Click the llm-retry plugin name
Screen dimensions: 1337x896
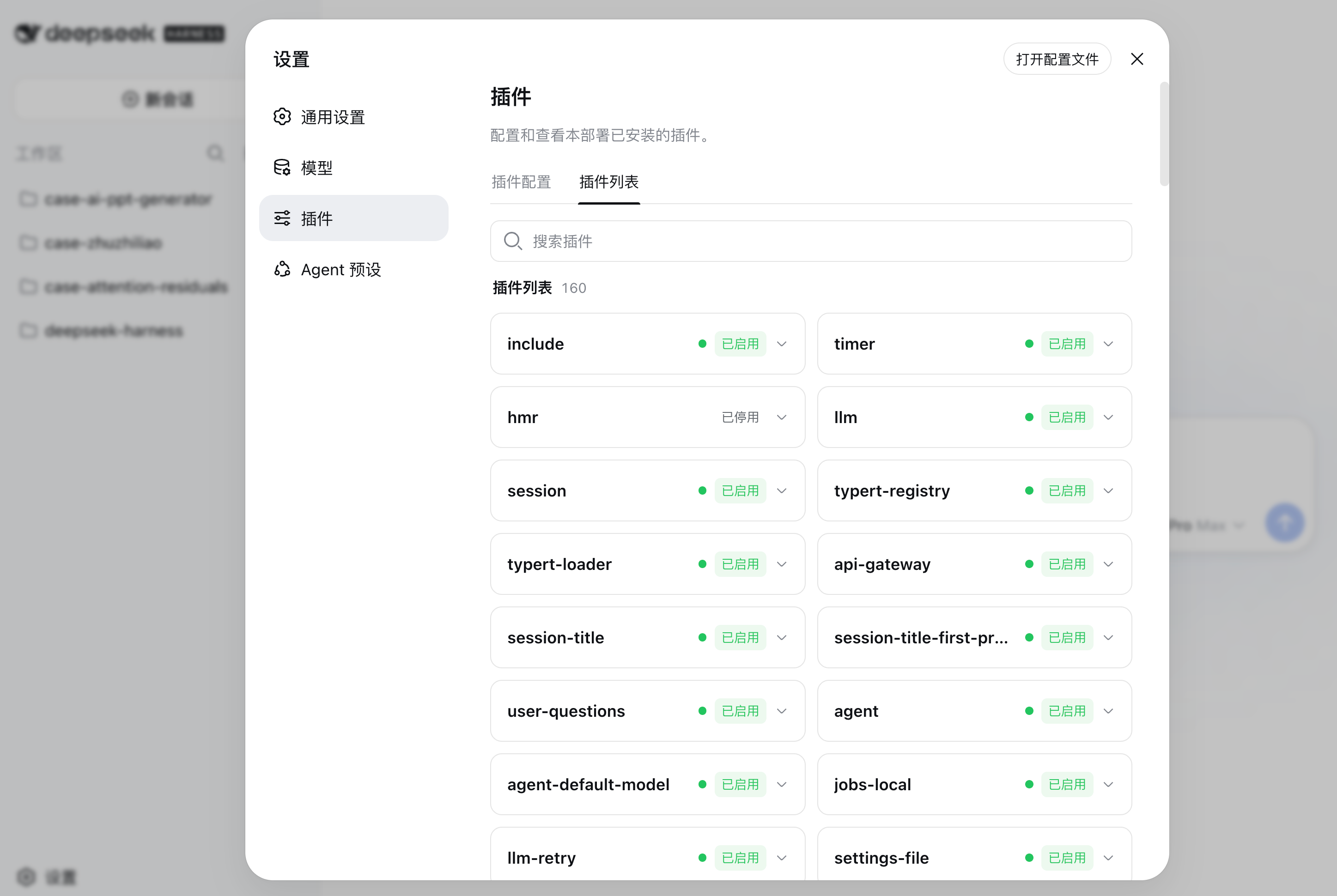[541, 858]
